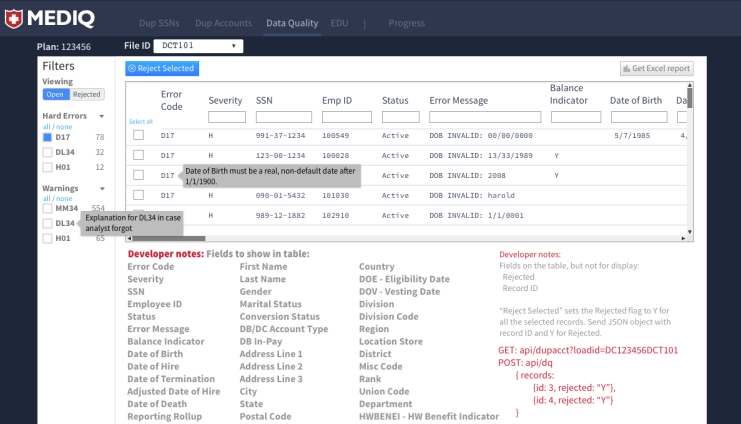Check the row with SSN 991-37-1234

138,135
